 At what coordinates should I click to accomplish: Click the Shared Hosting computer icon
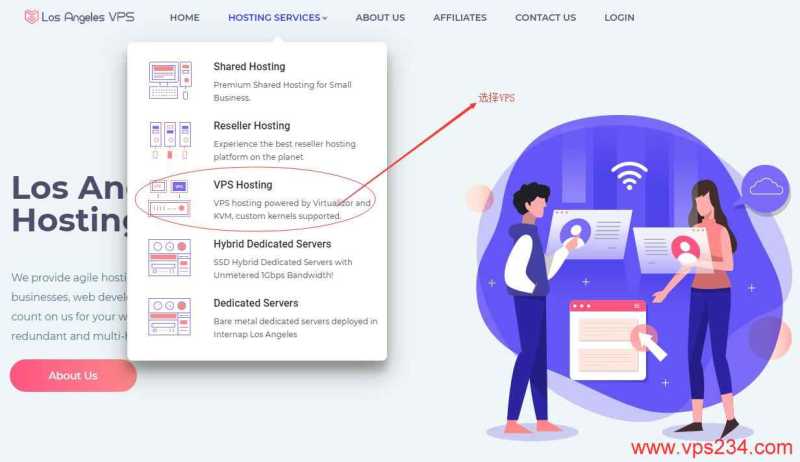pyautogui.click(x=170, y=81)
